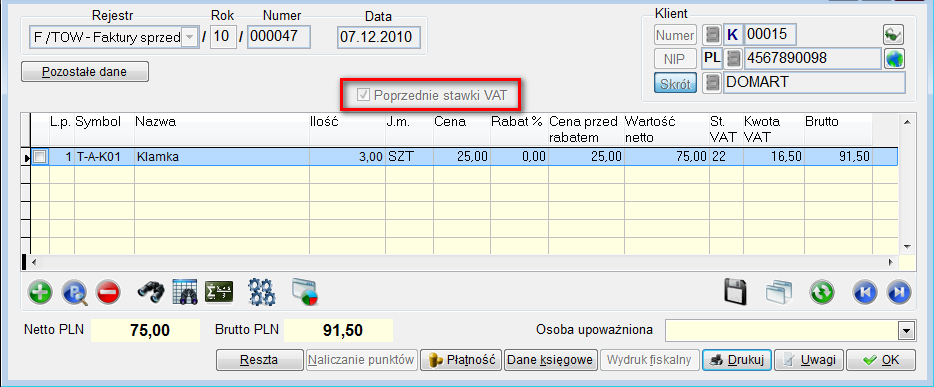The height and width of the screenshot is (387, 934).
Task: Go to last record with blue arrow icon
Action: (x=899, y=292)
